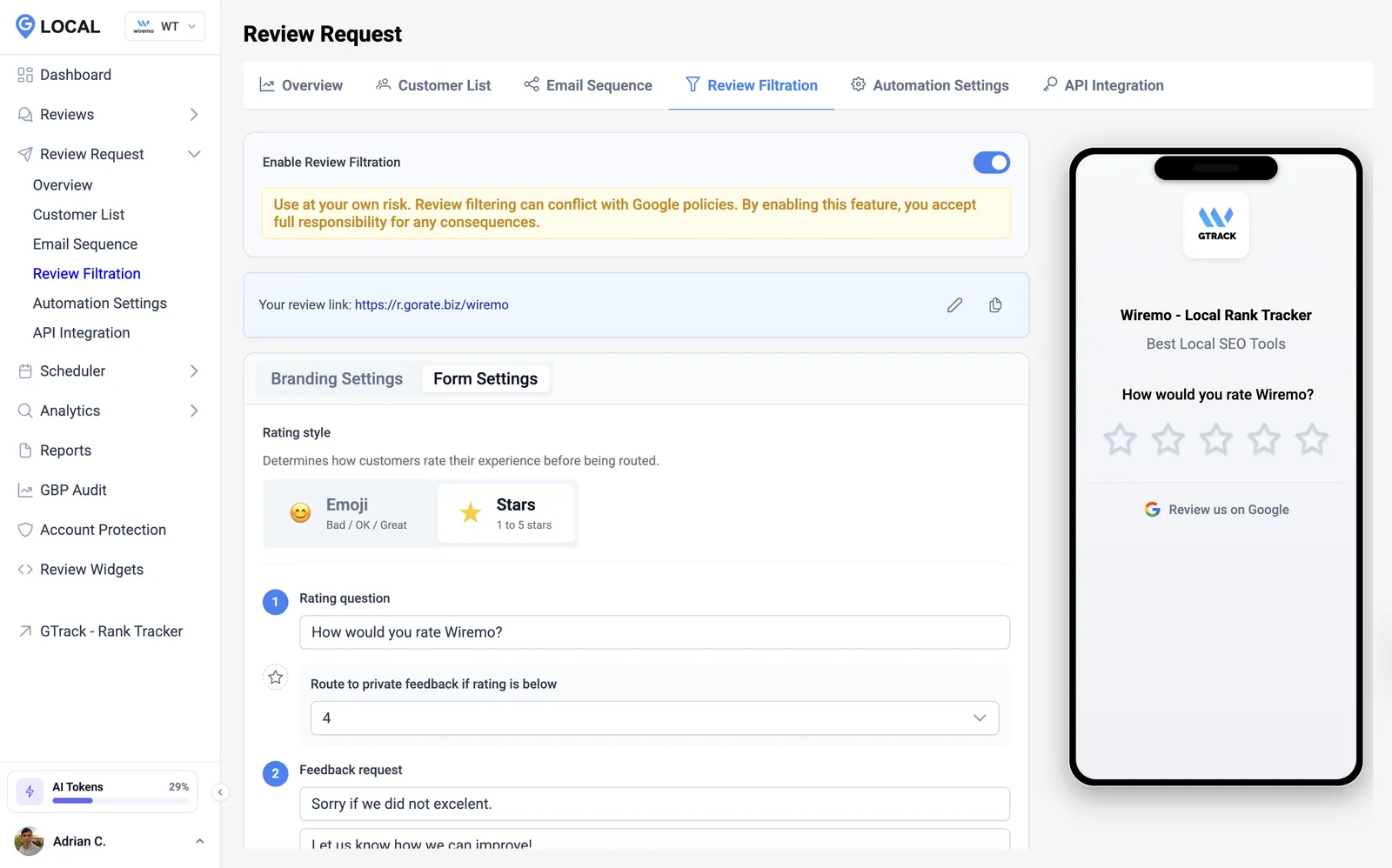Collapse the Review Request sidebar section
Viewport: 1392px width, 868px height.
[x=194, y=154]
